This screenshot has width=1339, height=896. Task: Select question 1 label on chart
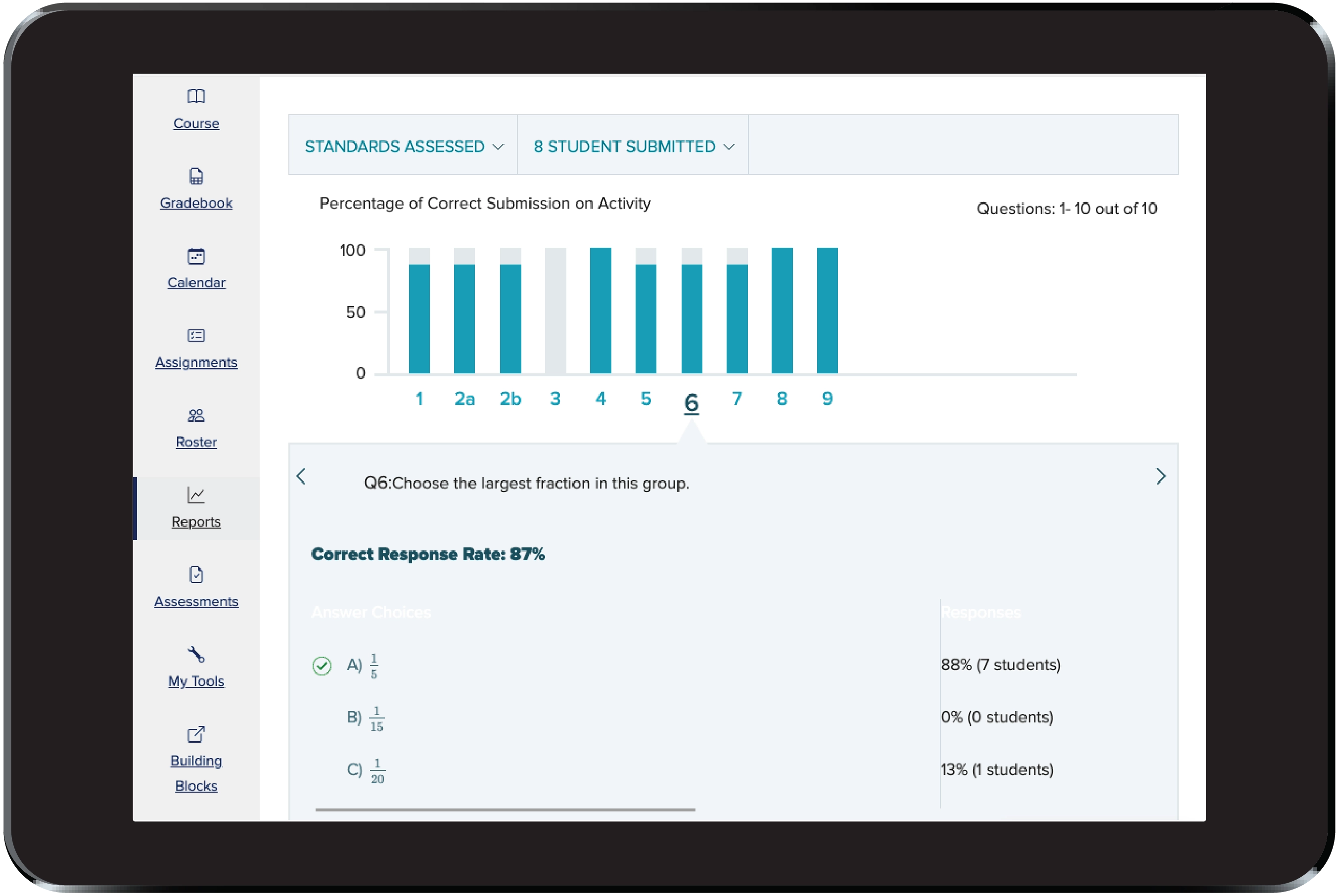coord(419,399)
